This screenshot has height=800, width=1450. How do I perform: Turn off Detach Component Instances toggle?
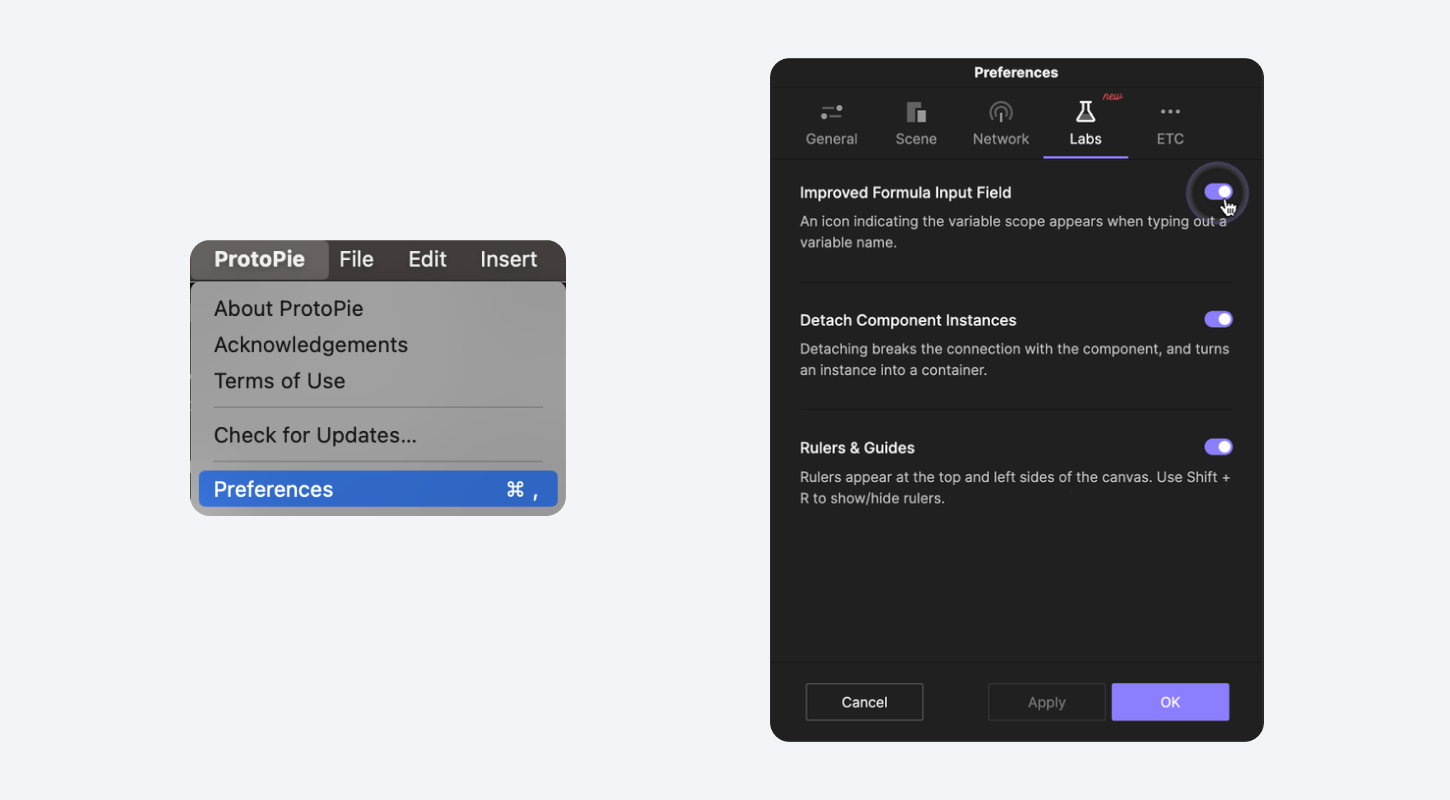coord(1218,319)
